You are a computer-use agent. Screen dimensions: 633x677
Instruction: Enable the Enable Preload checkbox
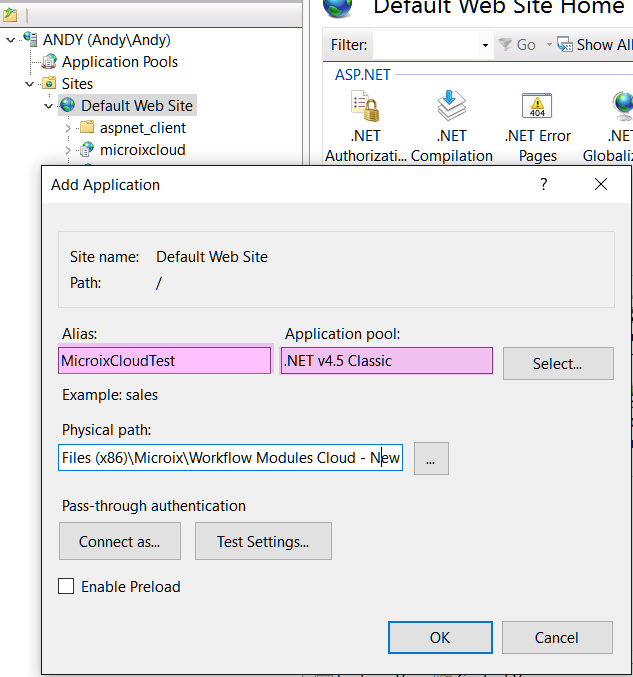click(66, 587)
